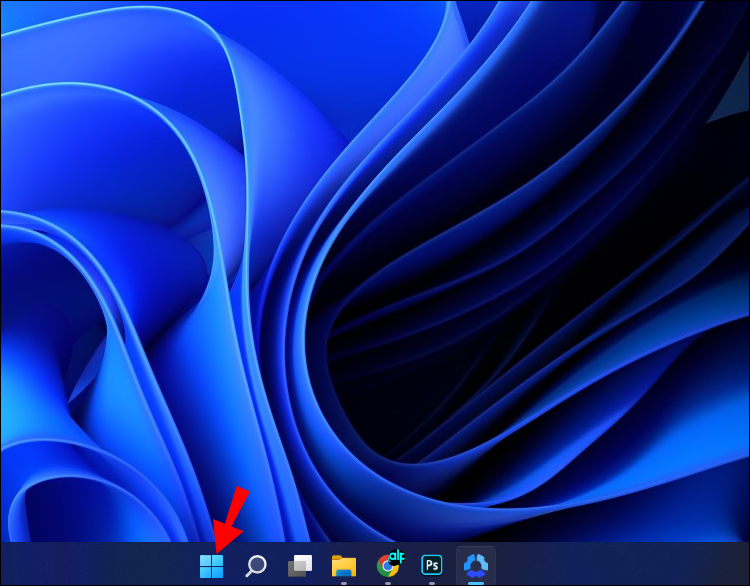Image resolution: width=750 pixels, height=586 pixels.
Task: Click the profile badge on Chrome's icon
Action: (397, 556)
